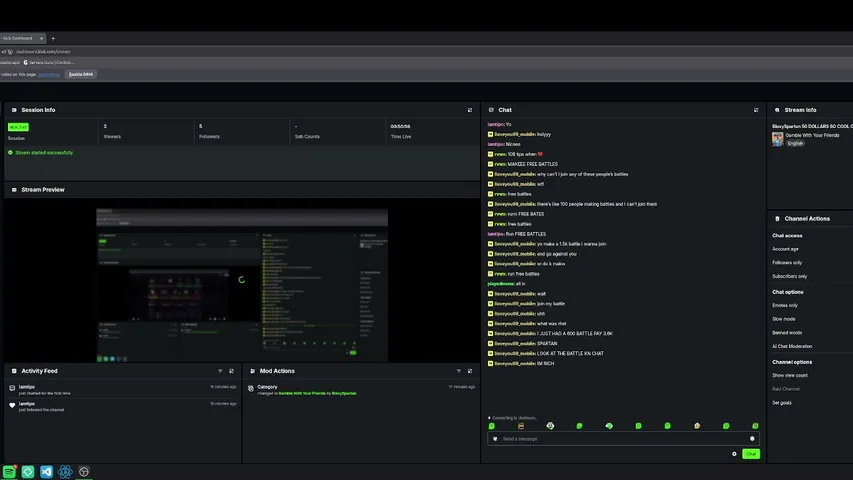Click the HEALTHY session badge
853x480 pixels.
(18, 127)
